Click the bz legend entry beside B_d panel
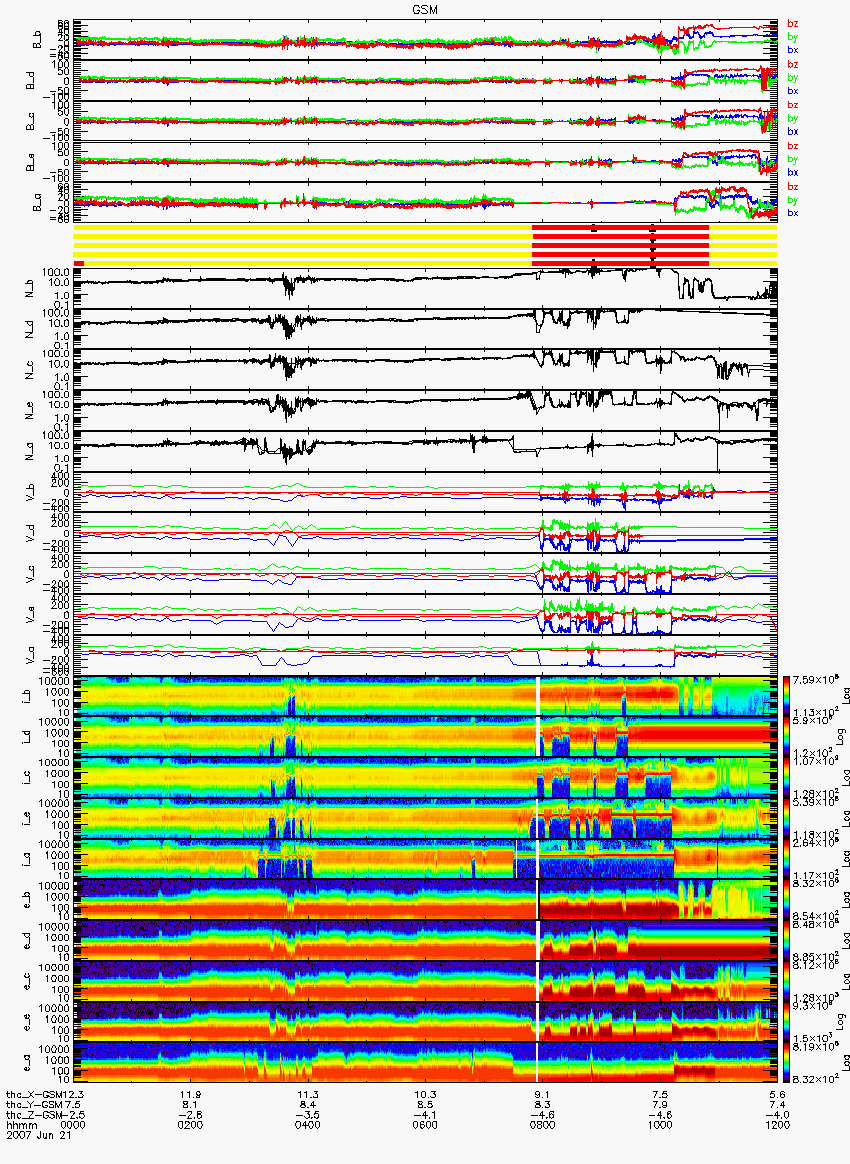Image resolution: width=850 pixels, height=1164 pixels. point(793,65)
